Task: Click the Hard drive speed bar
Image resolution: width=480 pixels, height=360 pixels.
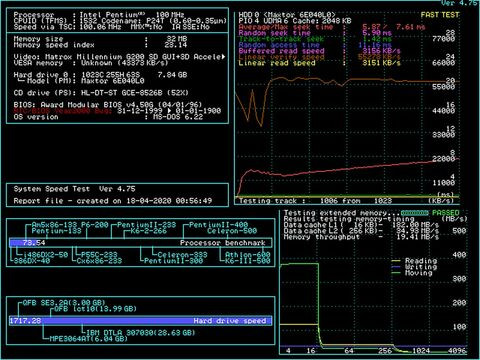Action: 140,321
